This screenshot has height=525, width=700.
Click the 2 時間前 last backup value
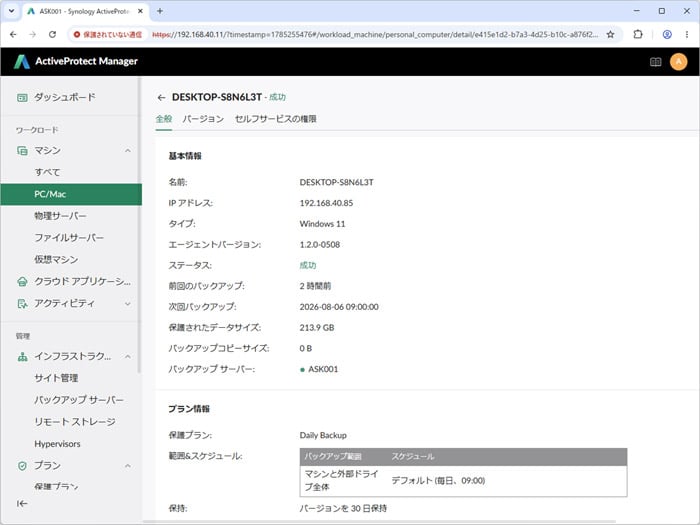(x=315, y=286)
